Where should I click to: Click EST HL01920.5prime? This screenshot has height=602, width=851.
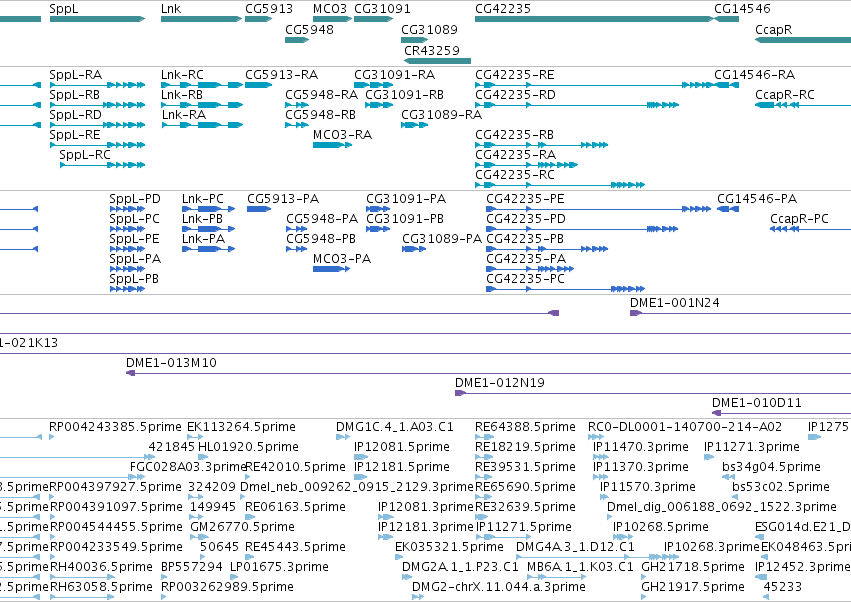tap(249, 447)
